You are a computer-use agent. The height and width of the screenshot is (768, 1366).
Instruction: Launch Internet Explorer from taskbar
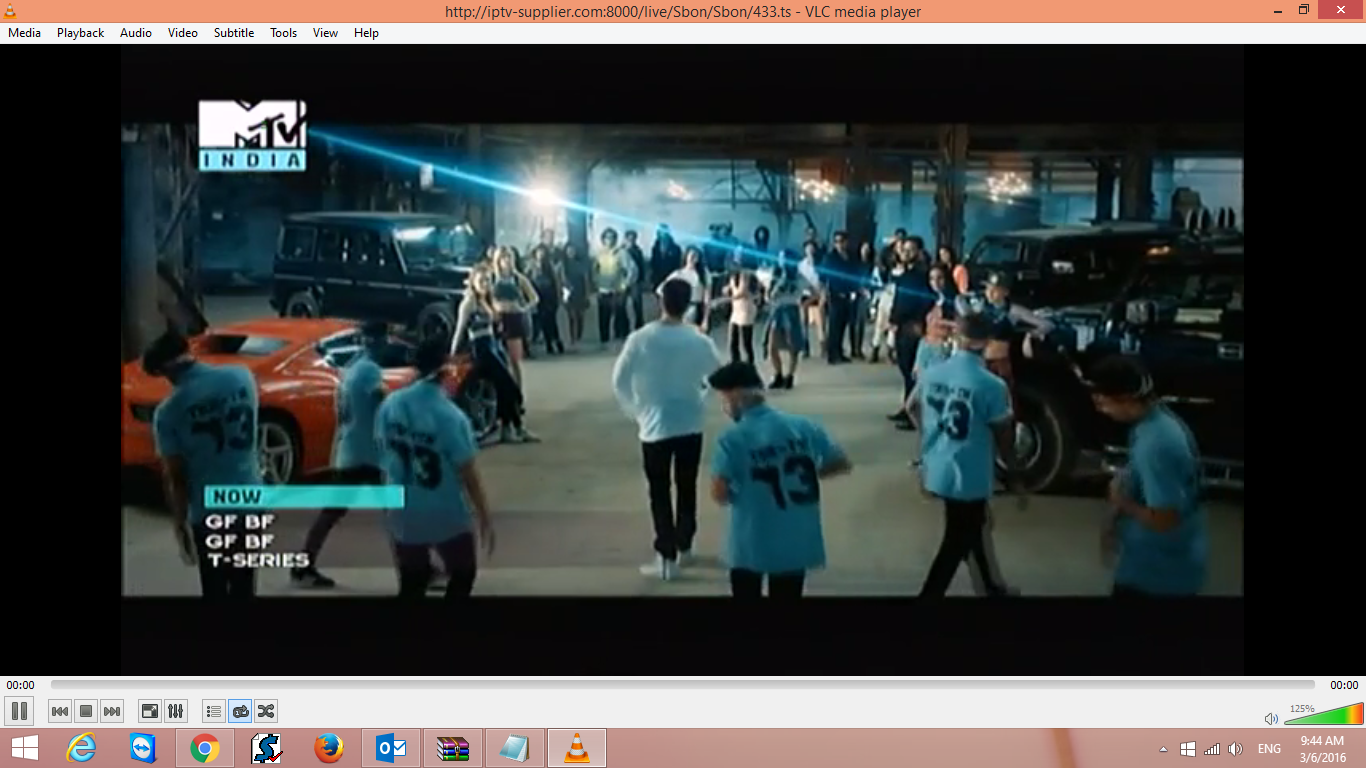tap(81, 748)
